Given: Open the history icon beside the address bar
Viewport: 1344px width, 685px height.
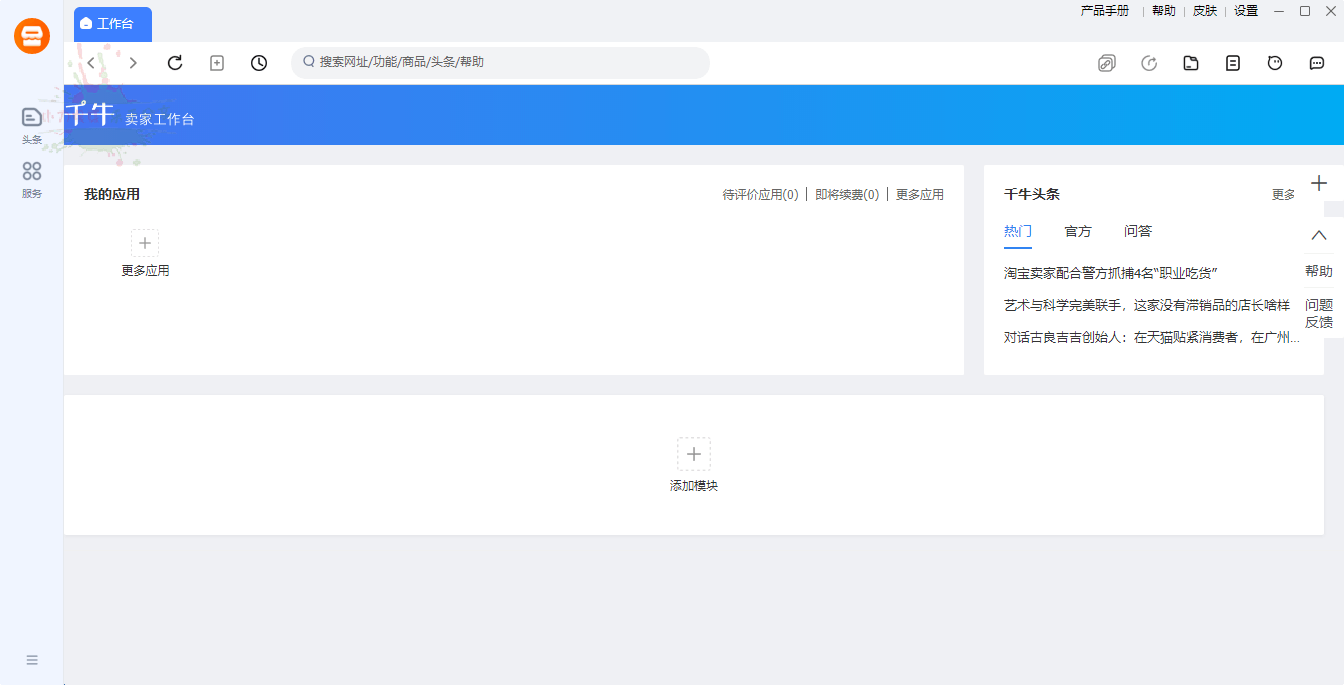Looking at the screenshot, I should [258, 62].
